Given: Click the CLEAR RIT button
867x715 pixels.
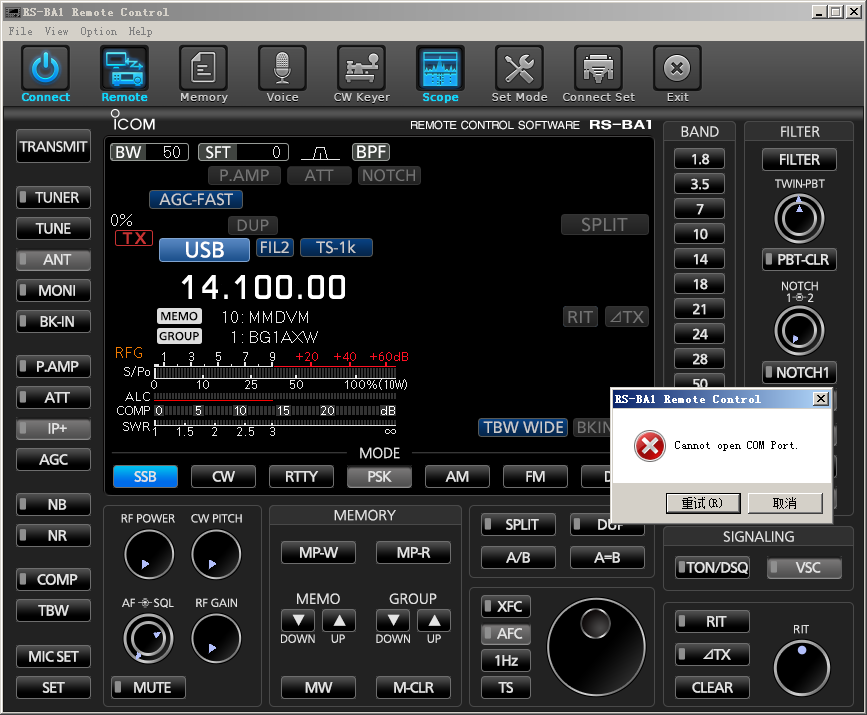Looking at the screenshot, I should click(x=712, y=687).
